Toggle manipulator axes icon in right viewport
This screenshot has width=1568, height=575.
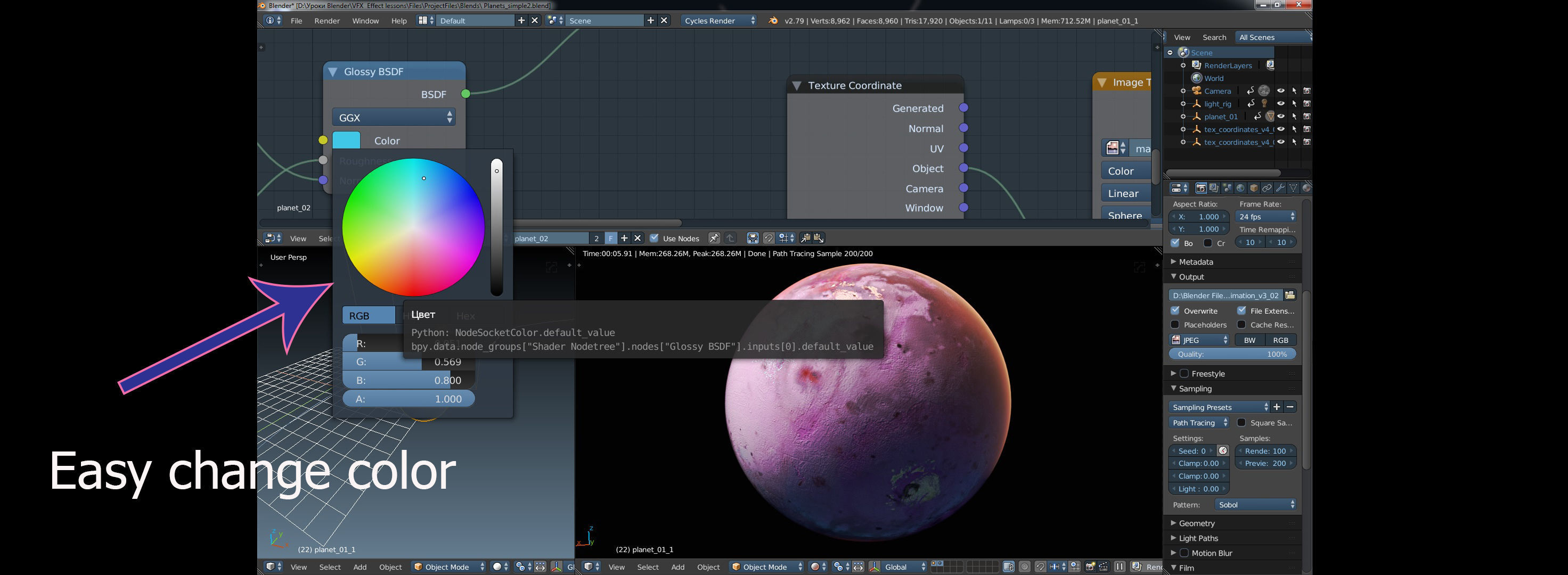pos(875,566)
